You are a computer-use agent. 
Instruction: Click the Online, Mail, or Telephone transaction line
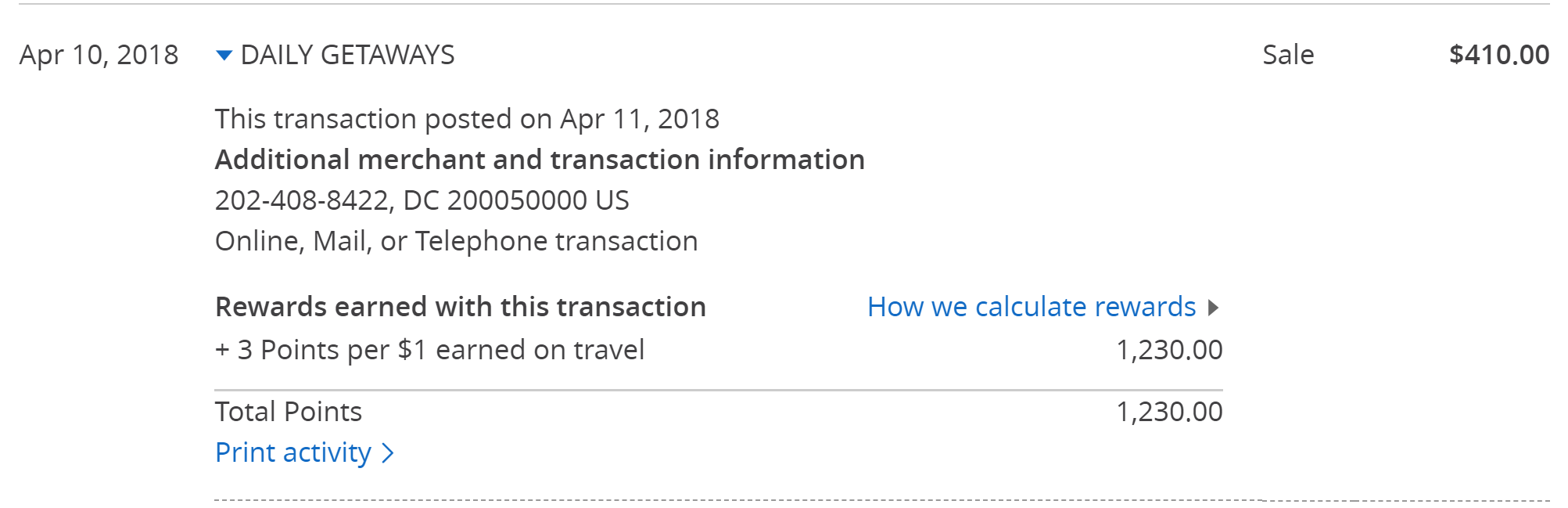pyautogui.click(x=456, y=242)
